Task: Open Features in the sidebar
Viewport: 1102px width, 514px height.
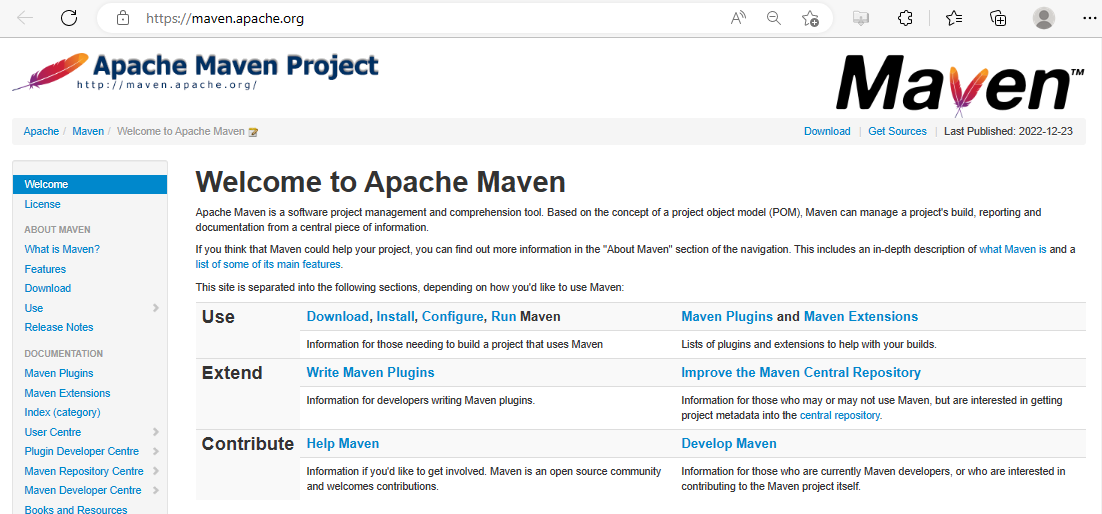Action: pyautogui.click(x=45, y=269)
